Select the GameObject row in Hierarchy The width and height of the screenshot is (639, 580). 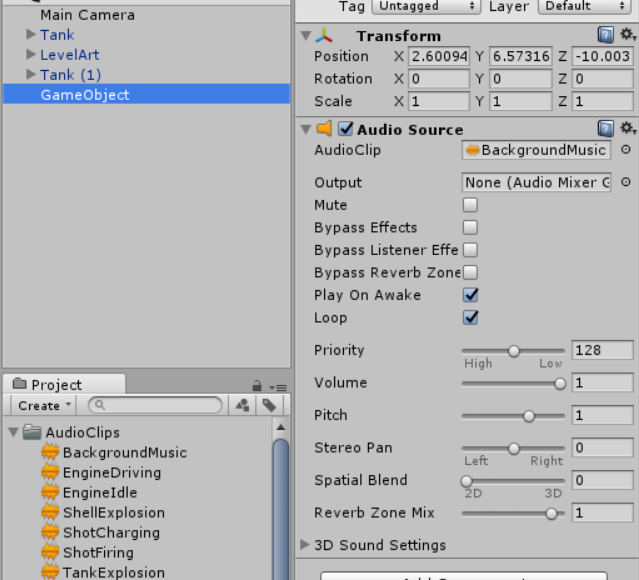(147, 94)
